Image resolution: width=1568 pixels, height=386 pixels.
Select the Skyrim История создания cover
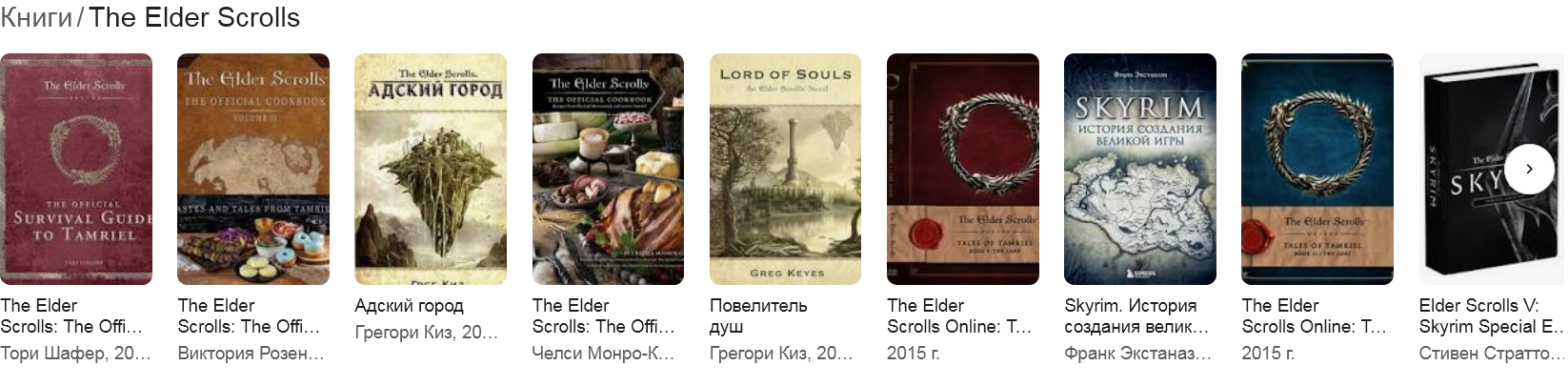(1140, 169)
